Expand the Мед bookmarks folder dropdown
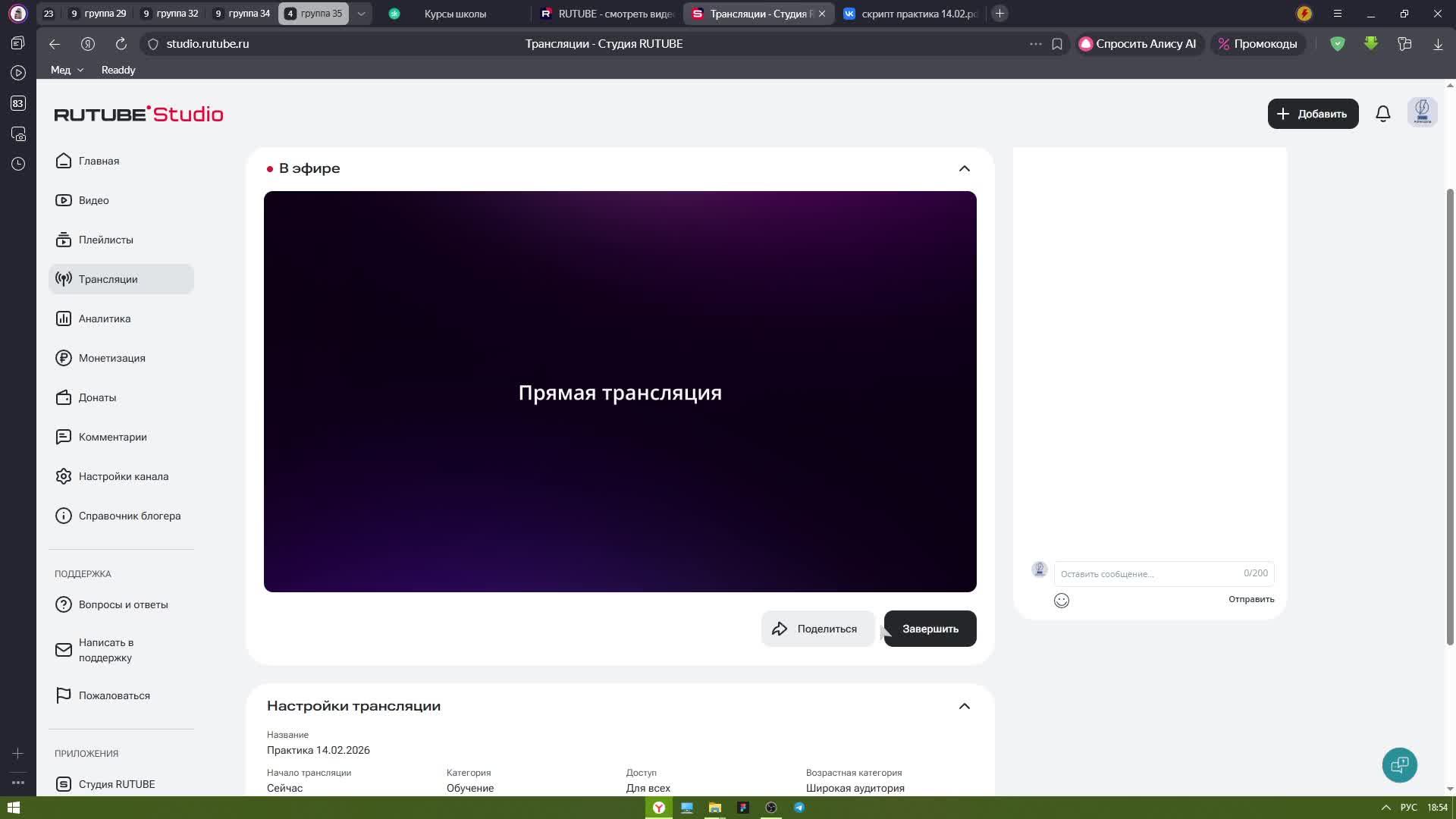 [x=67, y=70]
